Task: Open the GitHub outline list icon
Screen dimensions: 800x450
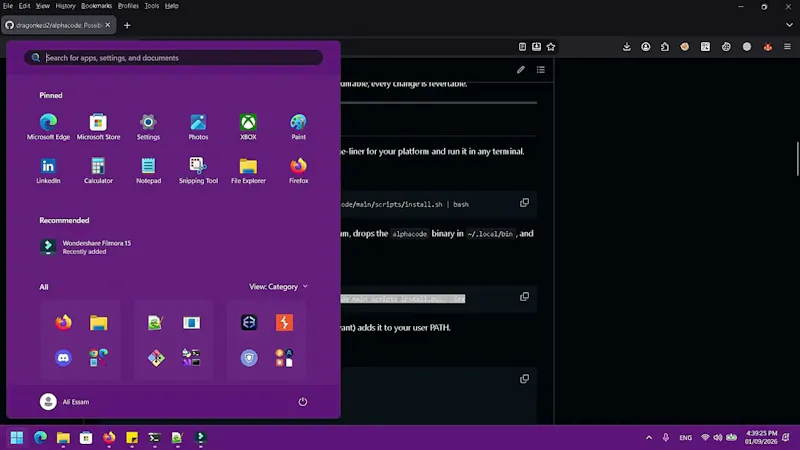Action: tap(540, 69)
